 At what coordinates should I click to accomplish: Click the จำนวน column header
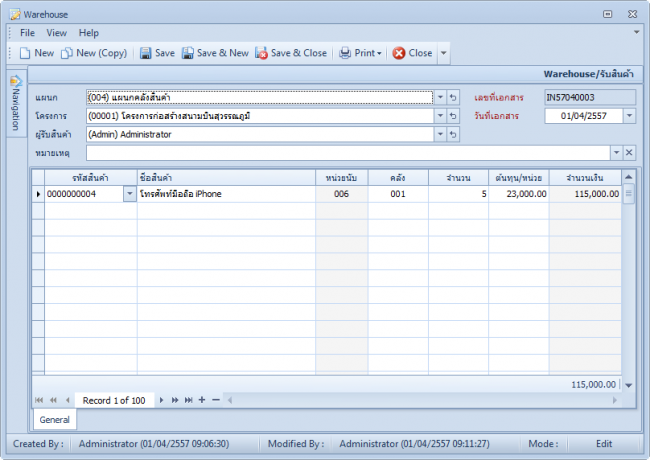tap(458, 178)
